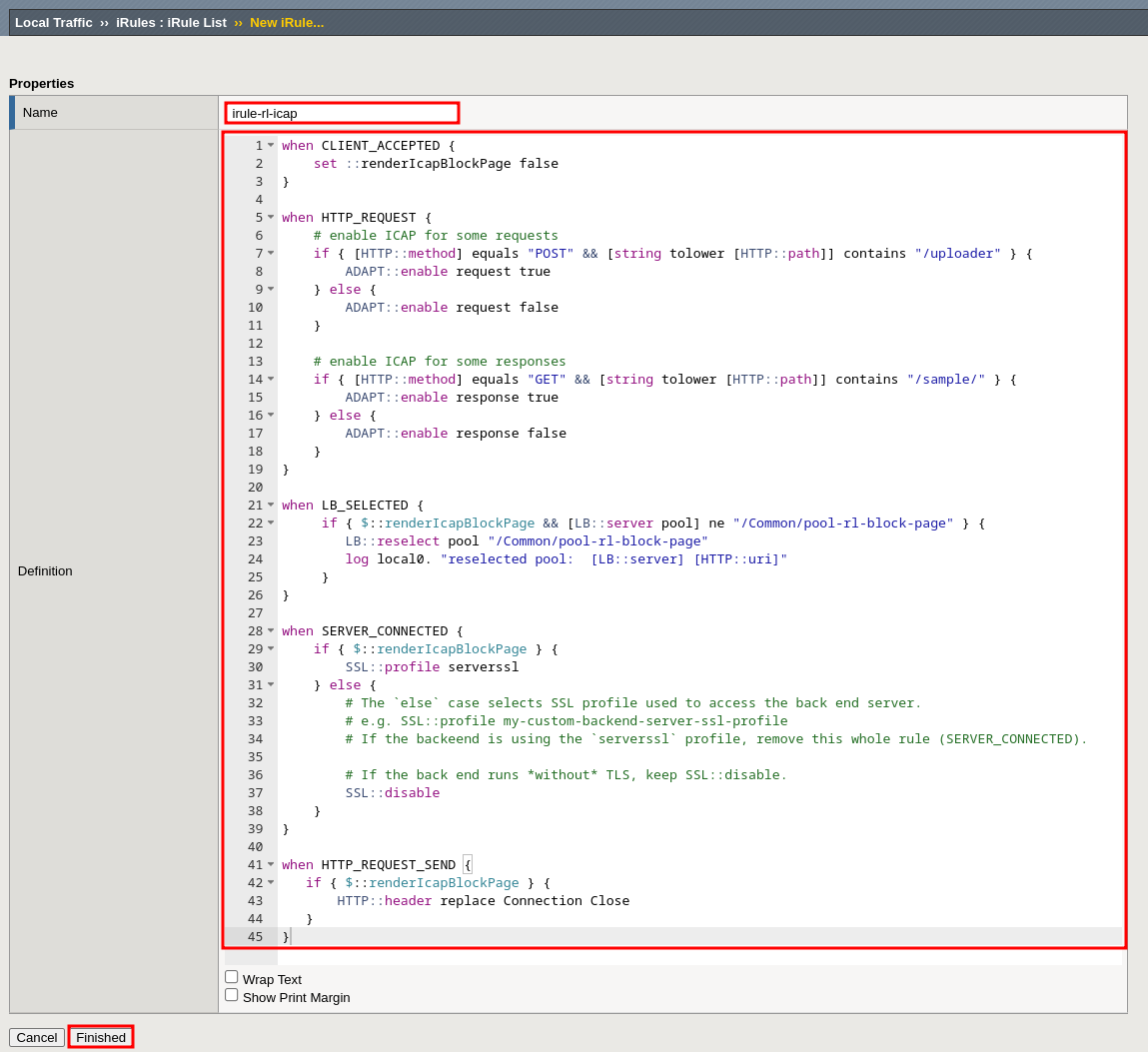Click into the iRule Name field
This screenshot has width=1148, height=1052.
(342, 113)
